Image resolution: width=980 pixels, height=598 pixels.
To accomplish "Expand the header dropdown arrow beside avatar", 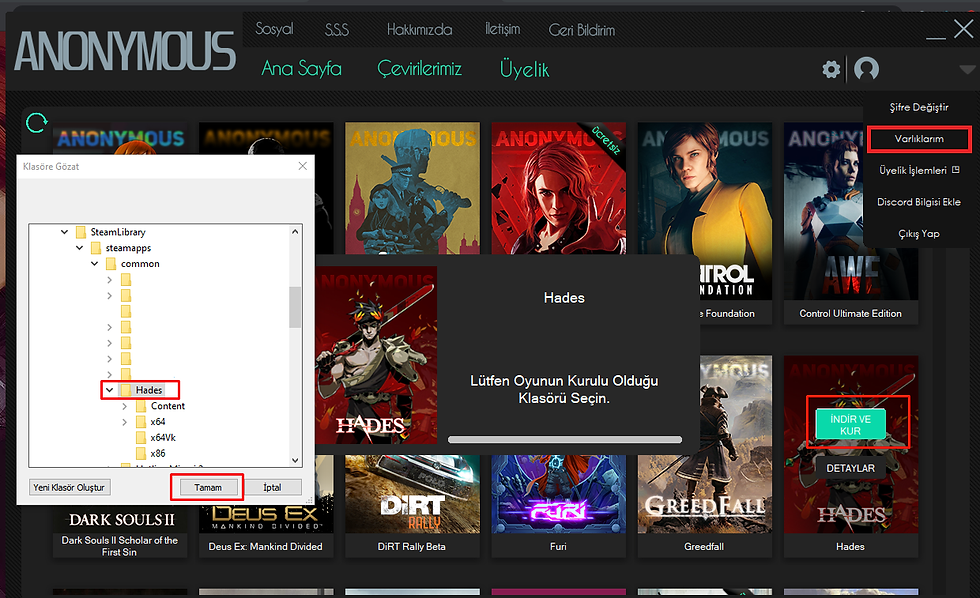I will (967, 69).
